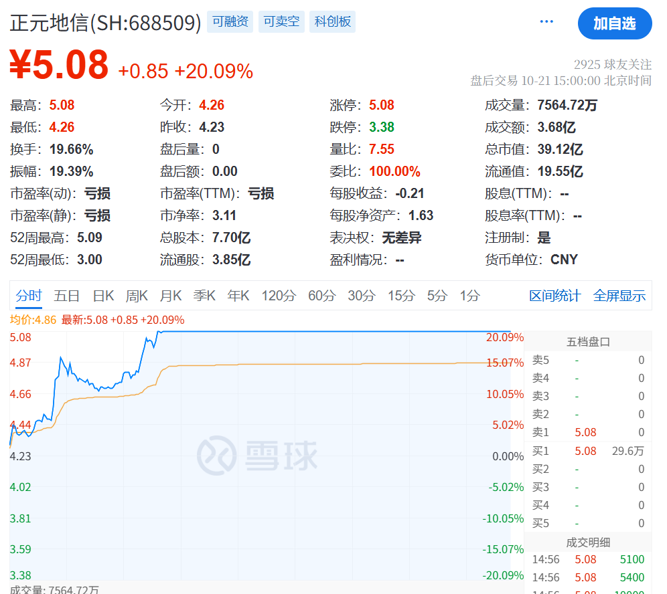Viewport: 667px width, 594px height.
Task: Click the 可卖空 tag
Action: tap(281, 22)
